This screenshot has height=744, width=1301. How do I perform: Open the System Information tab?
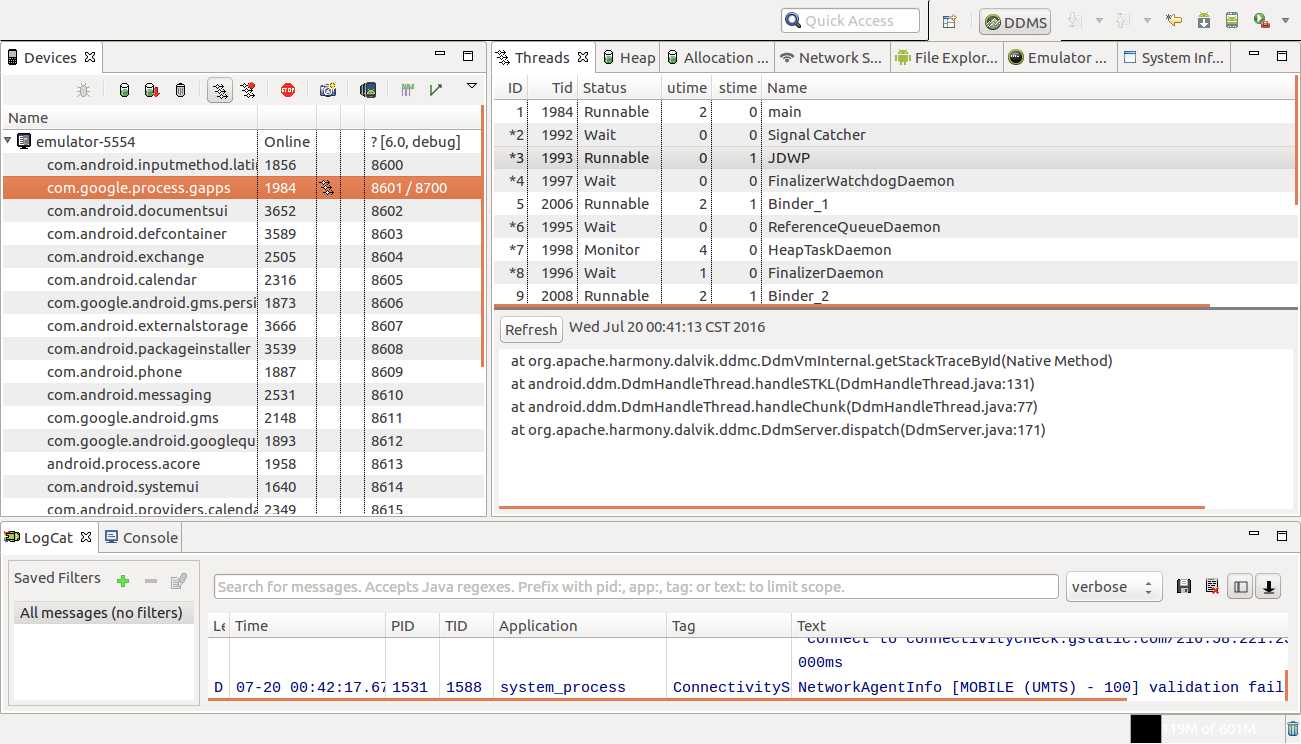tap(1174, 58)
